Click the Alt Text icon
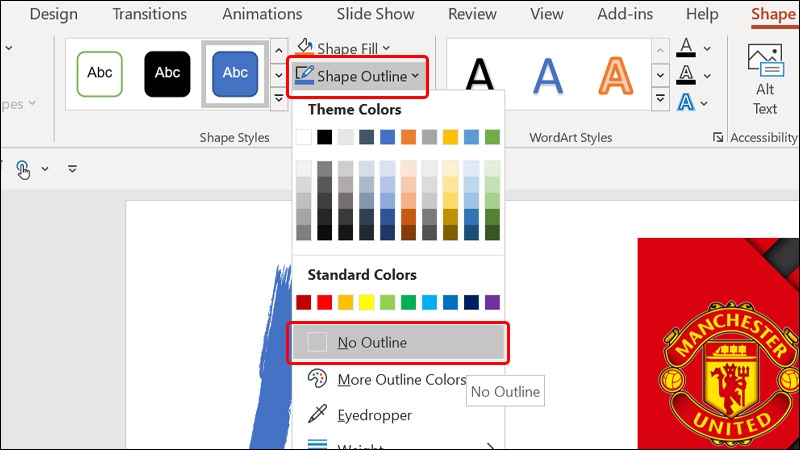800x450 pixels. [764, 57]
